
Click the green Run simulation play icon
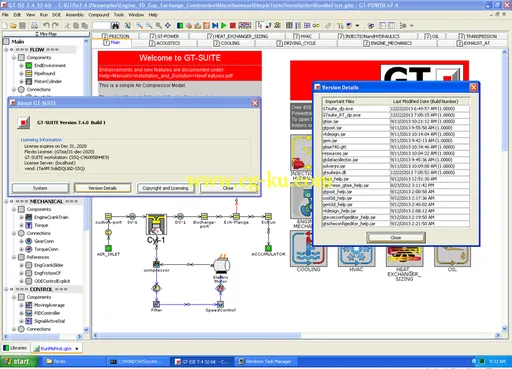pyautogui.click(x=224, y=25)
